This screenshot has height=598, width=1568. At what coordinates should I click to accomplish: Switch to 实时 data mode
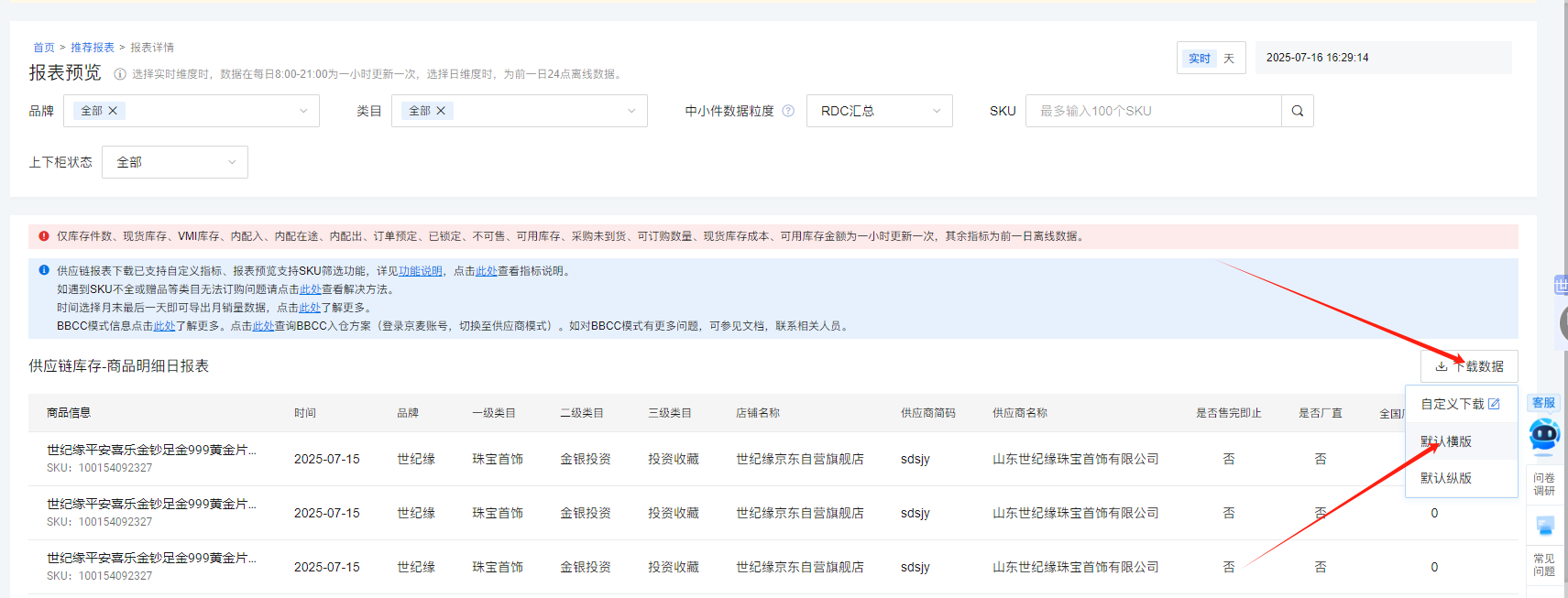(1199, 59)
